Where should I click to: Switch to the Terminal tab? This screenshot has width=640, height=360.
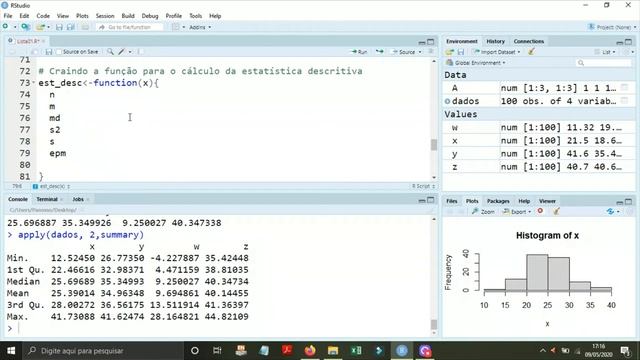[x=47, y=199]
